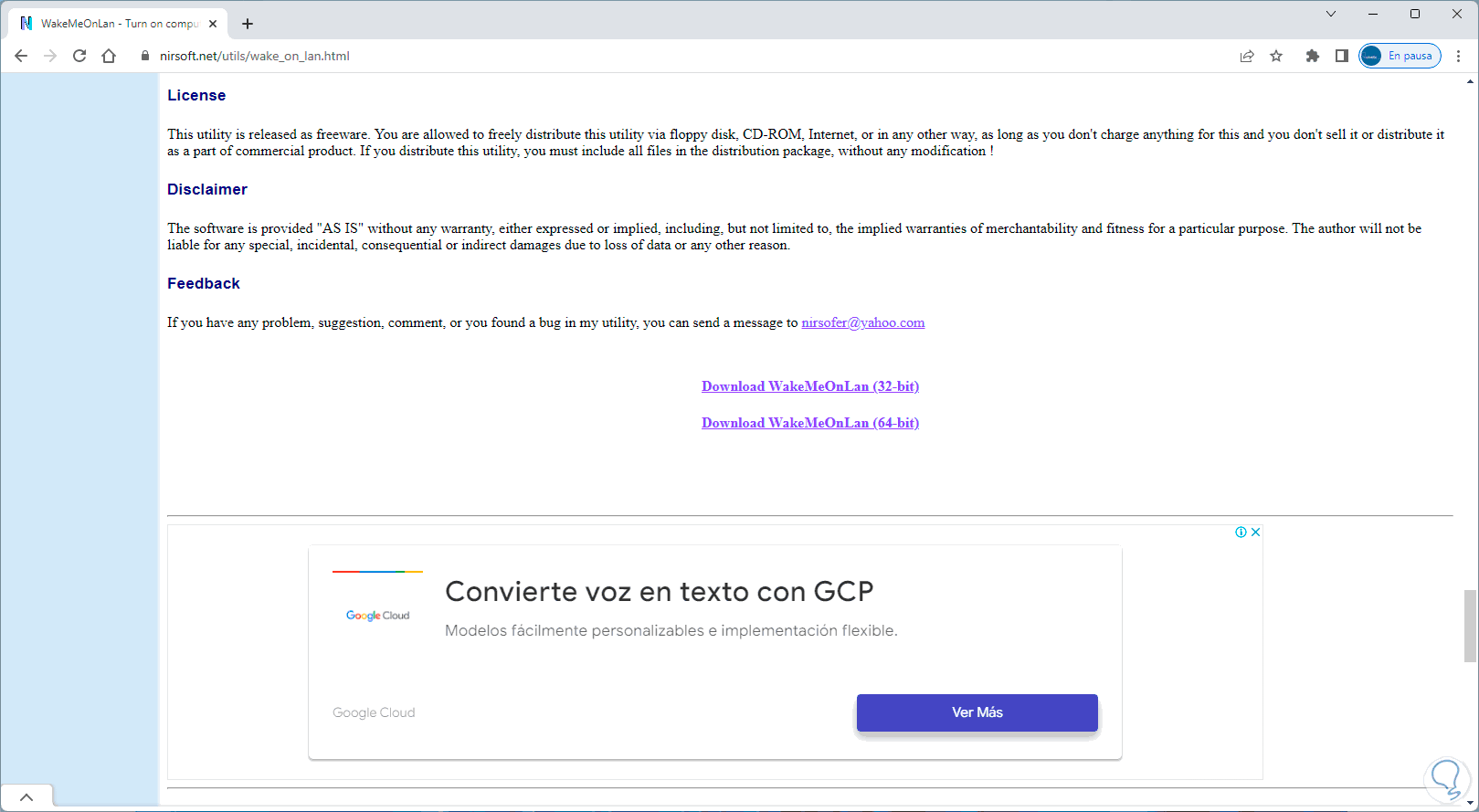Click the scrollbar up arrow
The image size is (1479, 812).
[x=1470, y=81]
